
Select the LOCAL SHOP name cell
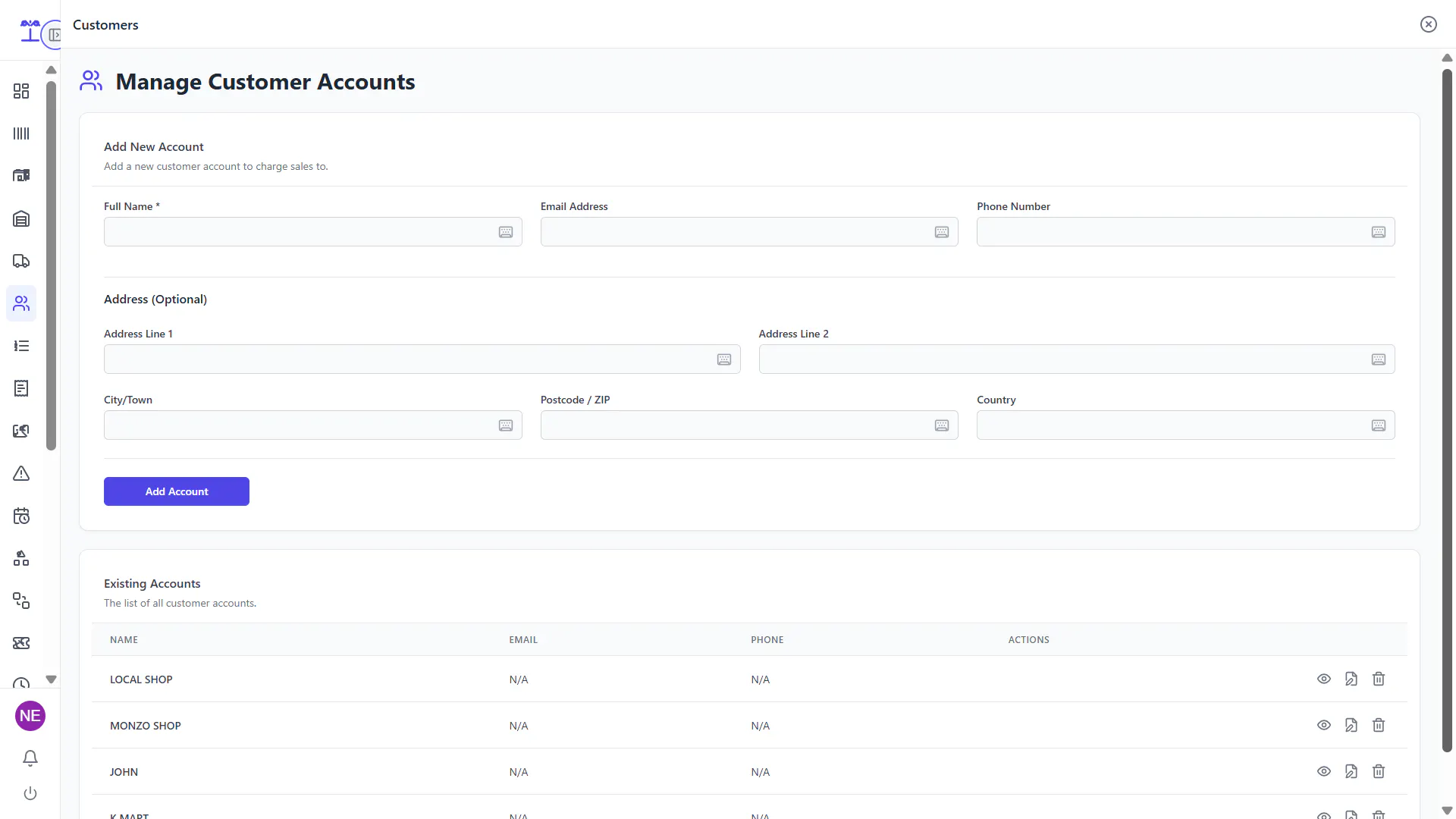tap(141, 679)
